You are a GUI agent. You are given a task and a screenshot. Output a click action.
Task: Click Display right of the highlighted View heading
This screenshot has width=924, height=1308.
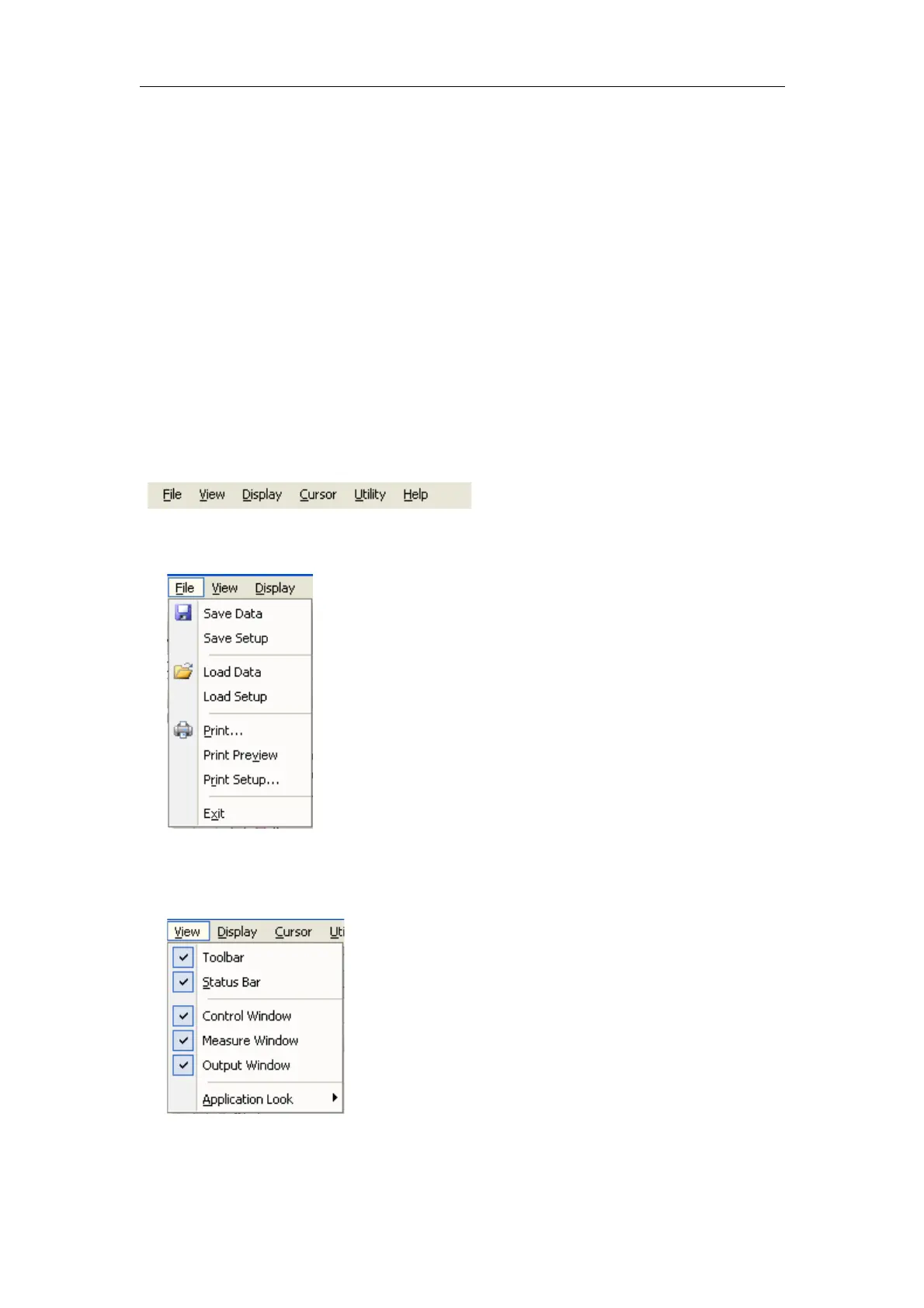(237, 931)
